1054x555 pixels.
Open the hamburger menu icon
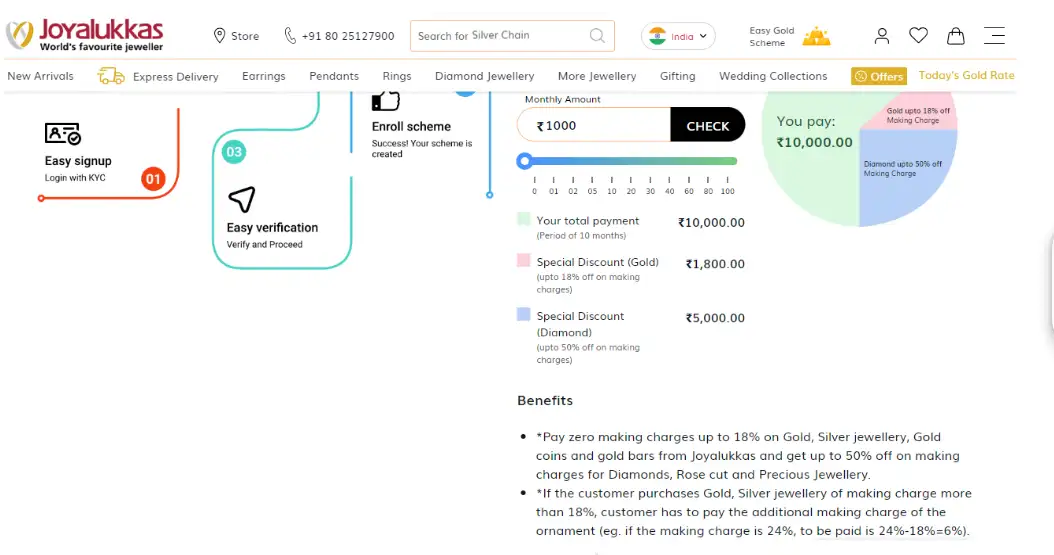coord(994,36)
